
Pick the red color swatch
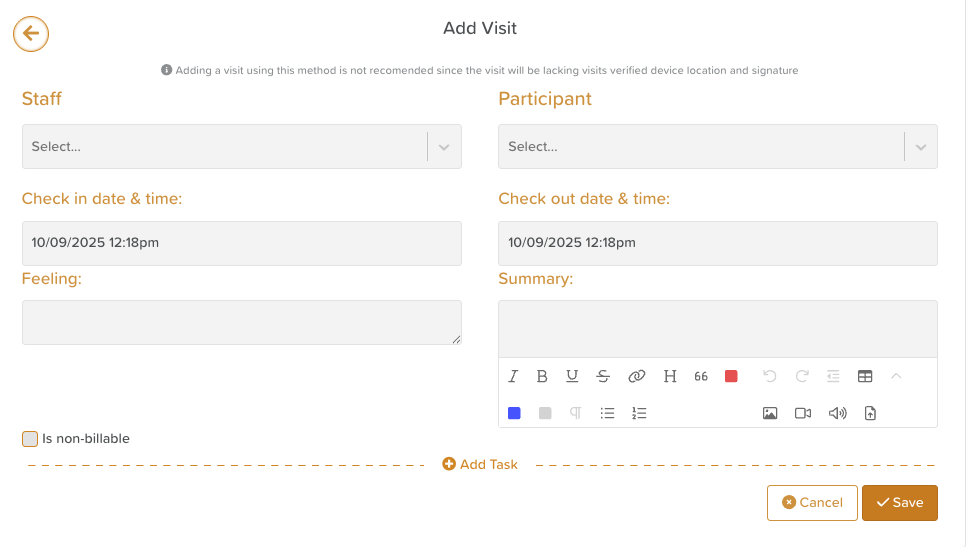click(731, 376)
